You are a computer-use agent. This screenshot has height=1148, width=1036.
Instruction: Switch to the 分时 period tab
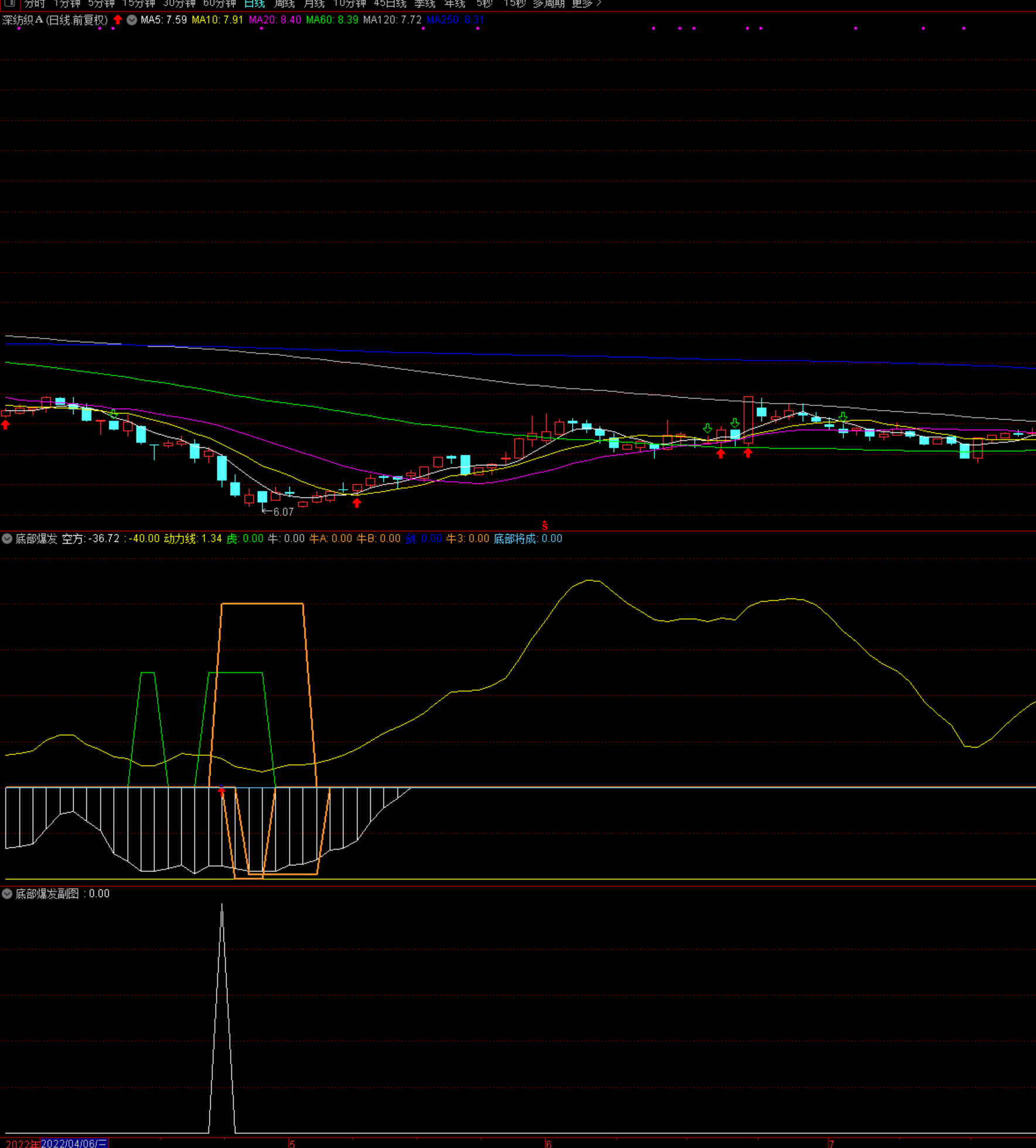coord(35,4)
